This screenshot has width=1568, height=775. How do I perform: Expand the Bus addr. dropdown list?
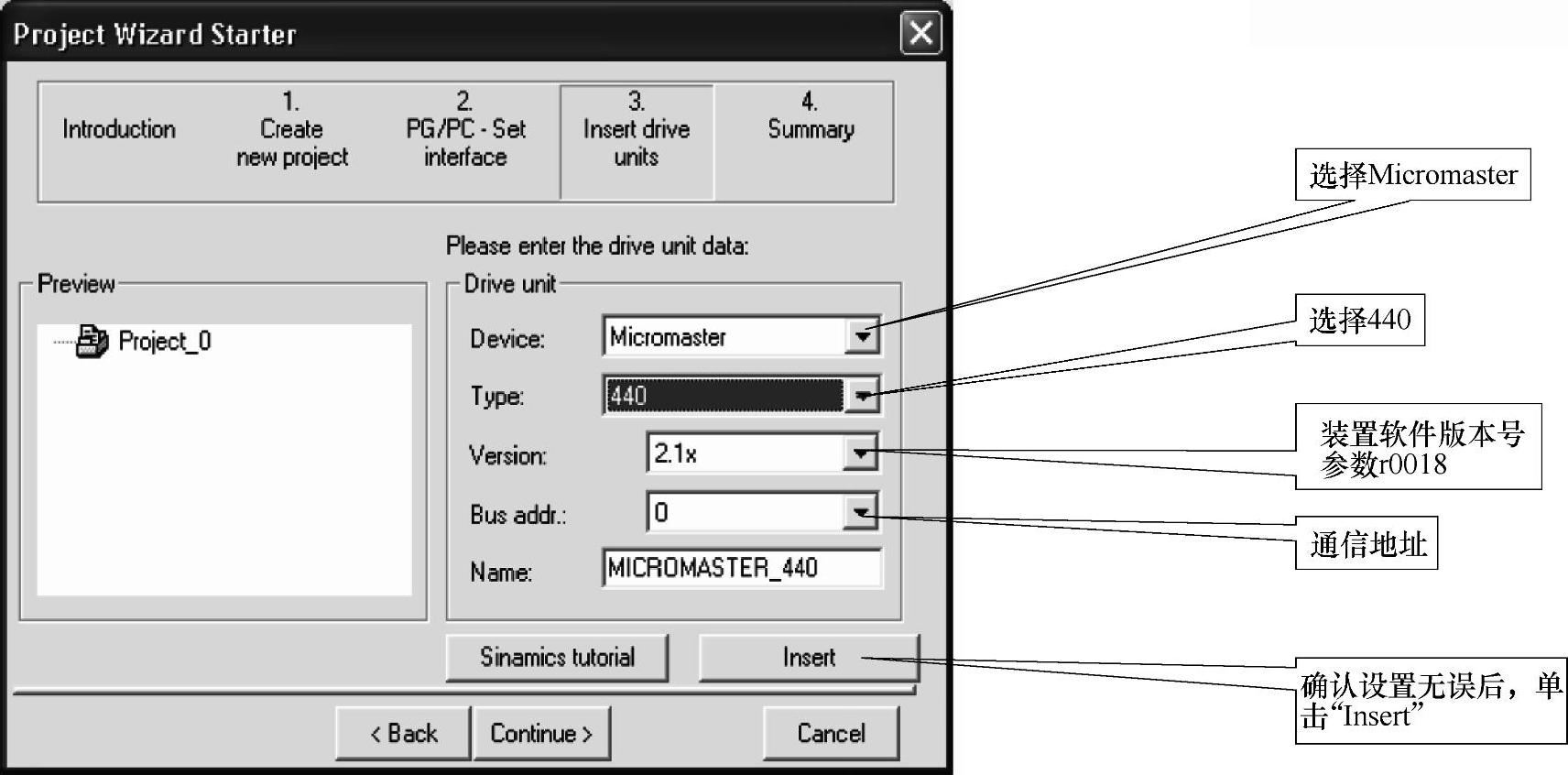860,512
